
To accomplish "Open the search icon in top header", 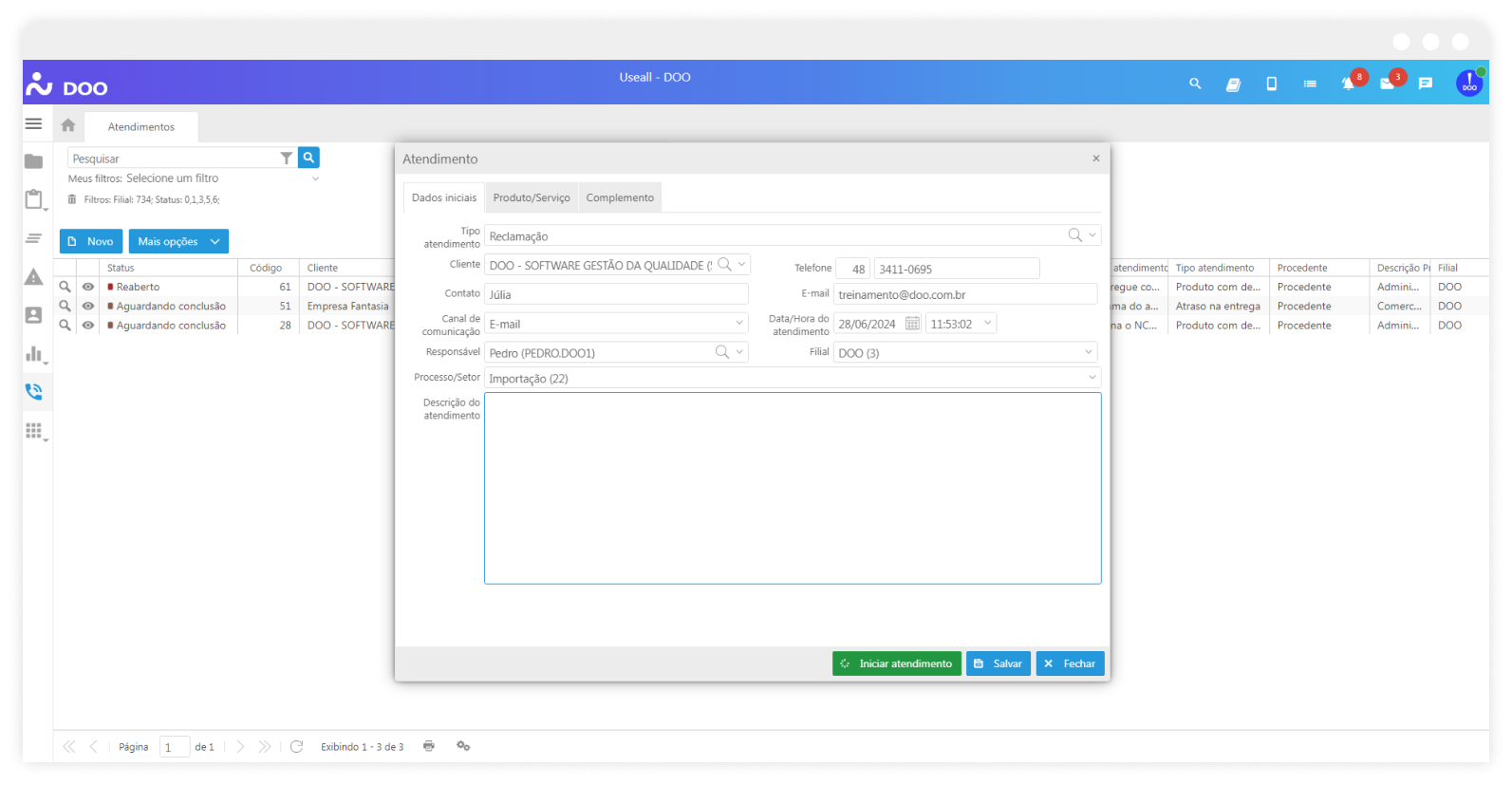I will click(x=1195, y=84).
